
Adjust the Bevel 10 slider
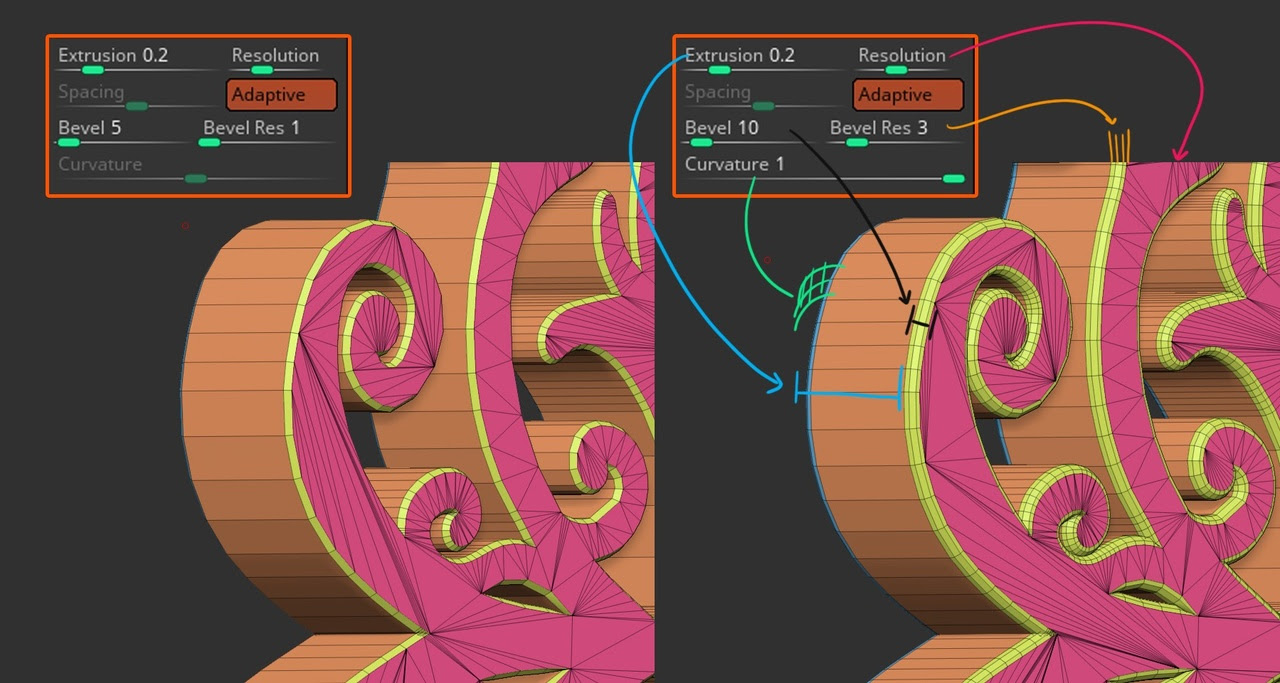(x=750, y=132)
